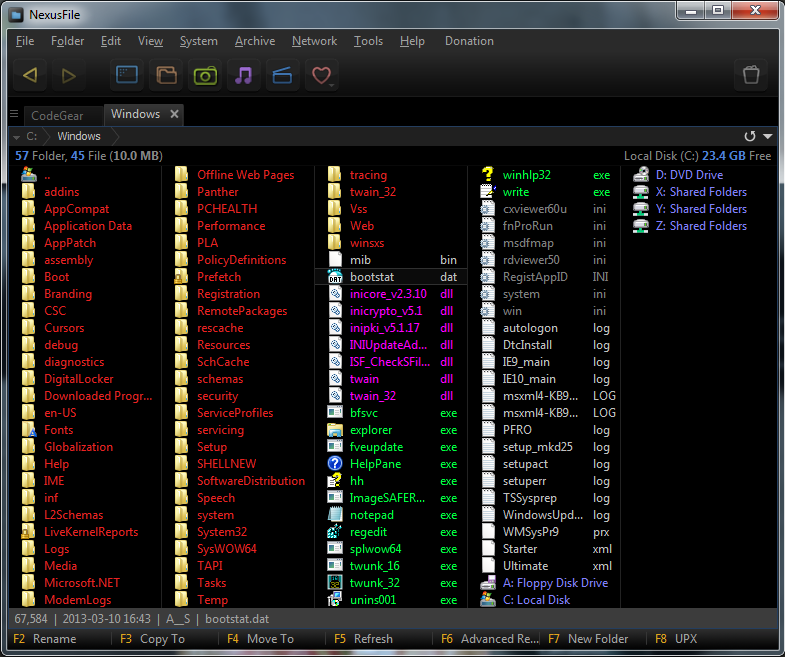785x657 pixels.
Task: Click the explorer exe icon
Action: click(334, 430)
